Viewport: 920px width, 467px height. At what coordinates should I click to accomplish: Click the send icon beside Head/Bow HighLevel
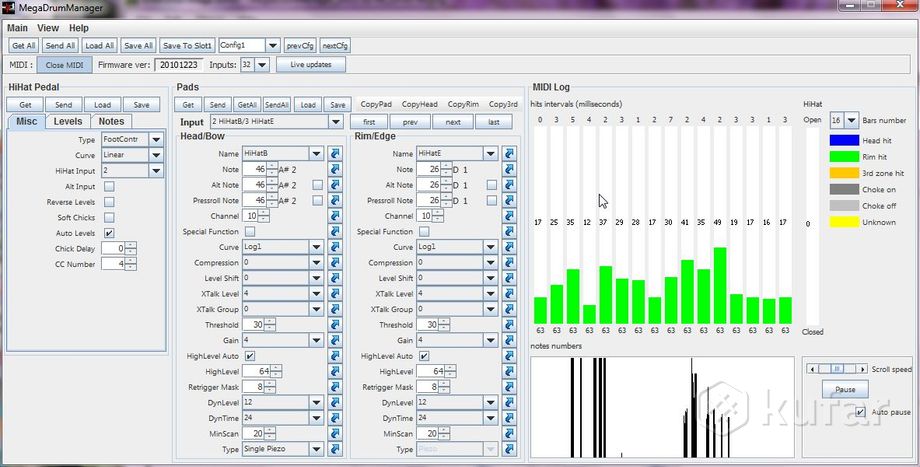click(x=335, y=371)
